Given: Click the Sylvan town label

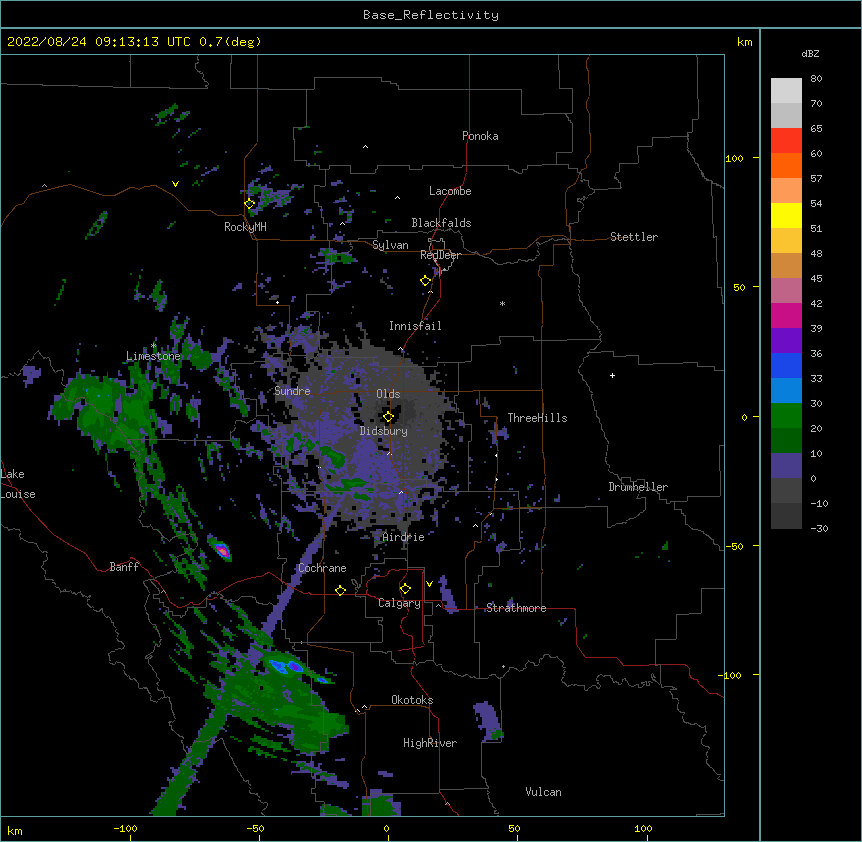Looking at the screenshot, I should pos(390,245).
